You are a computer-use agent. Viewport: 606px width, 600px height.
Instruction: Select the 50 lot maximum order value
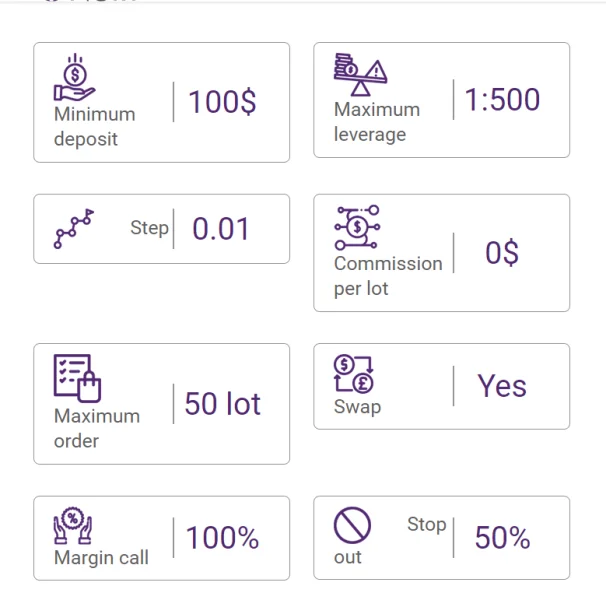tap(223, 404)
